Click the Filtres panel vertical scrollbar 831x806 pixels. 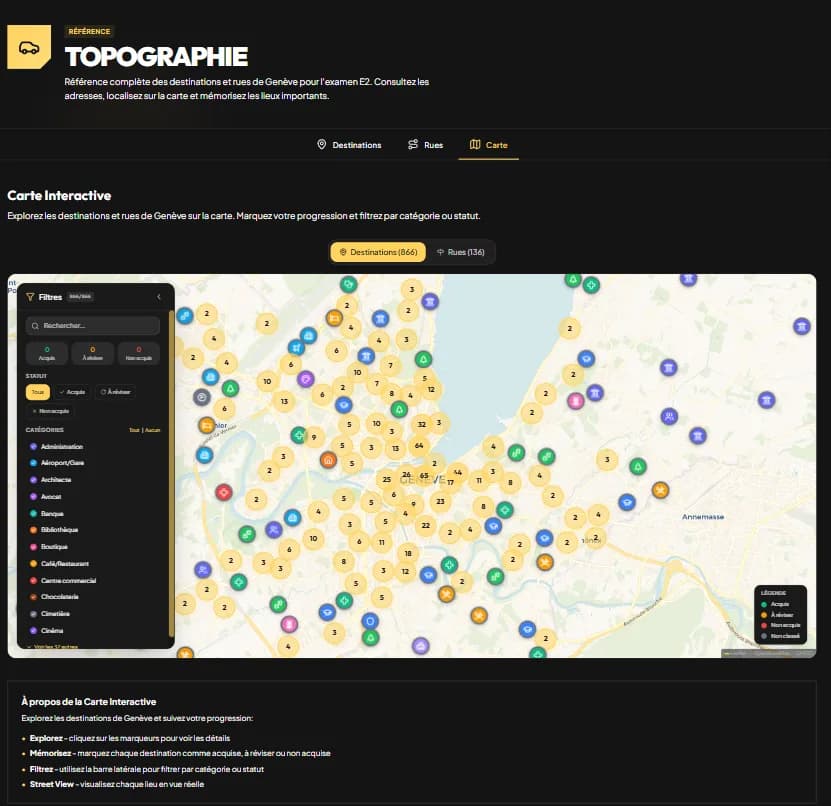coord(171,473)
